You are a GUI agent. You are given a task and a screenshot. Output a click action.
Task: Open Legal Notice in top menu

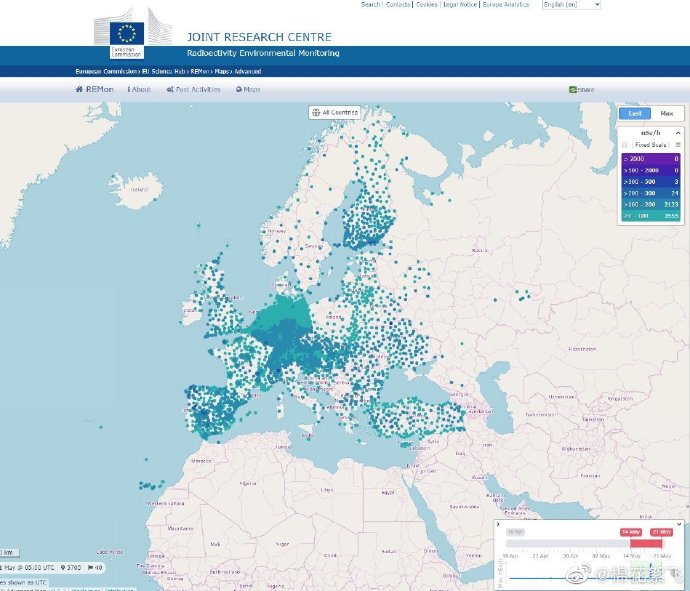coord(459,5)
